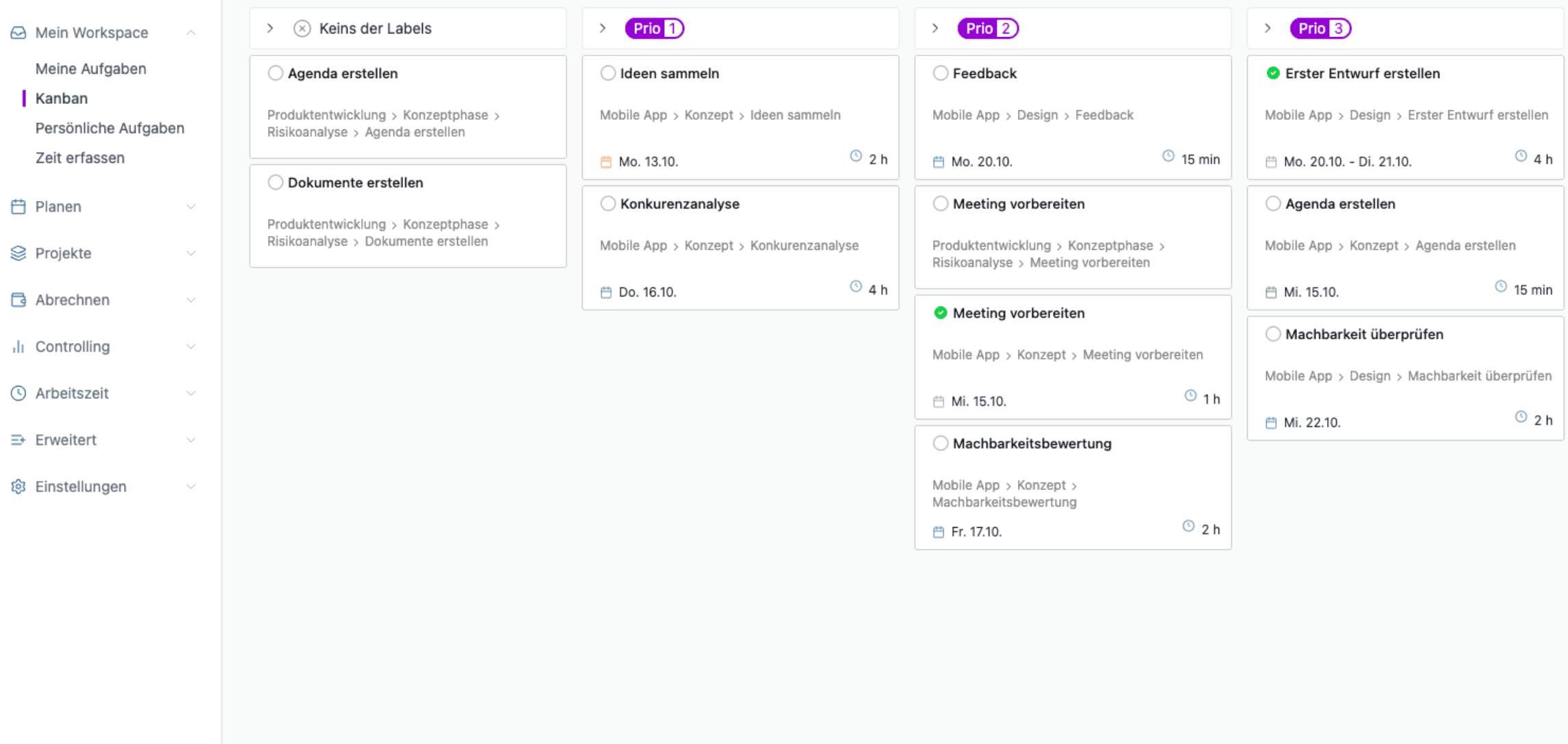
Task: Open the Planen calendar icon in sidebar
Action: tap(18, 206)
